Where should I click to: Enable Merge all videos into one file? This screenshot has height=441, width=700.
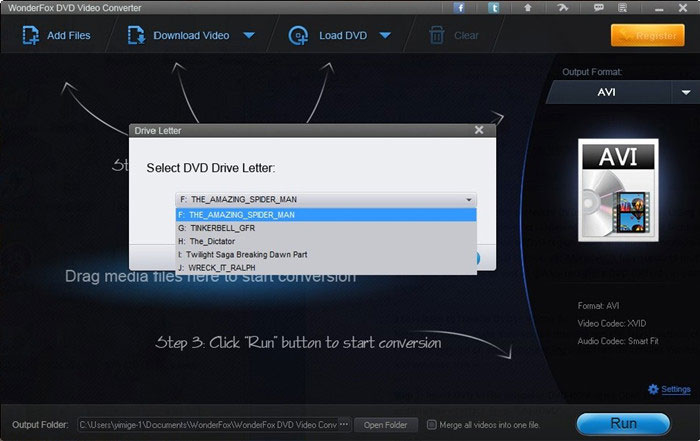coord(431,425)
